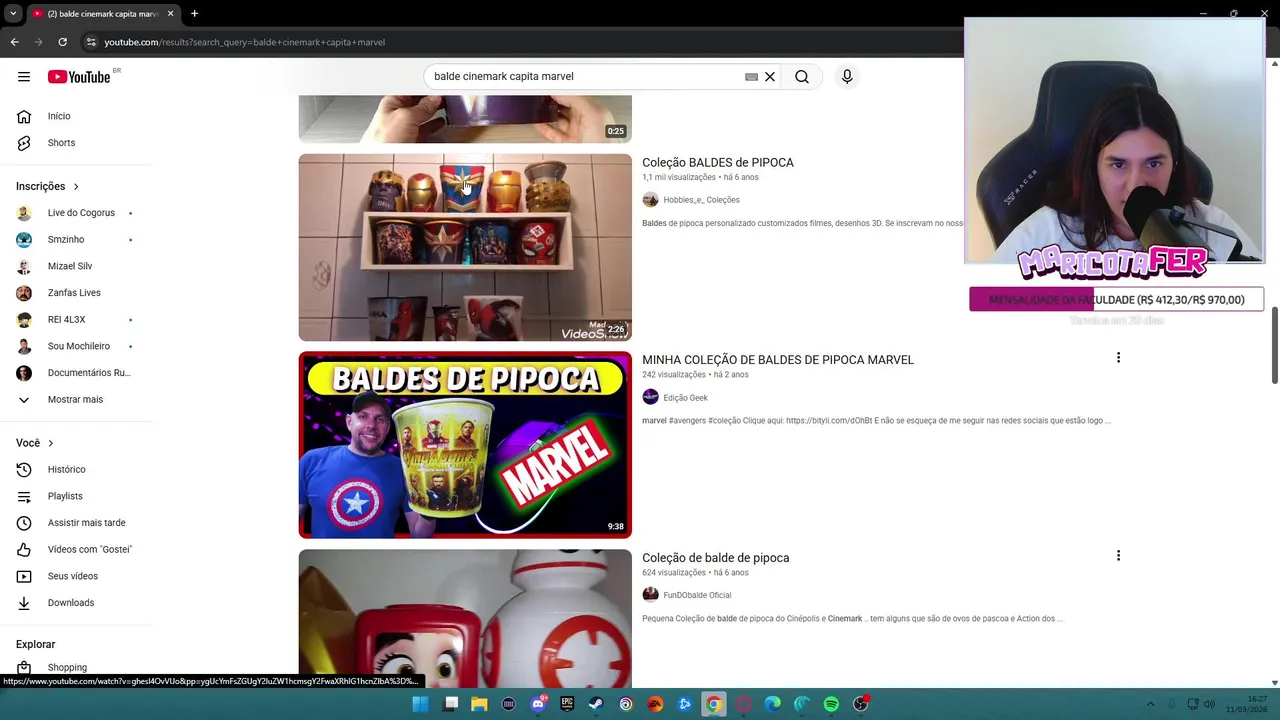Image resolution: width=1280 pixels, height=720 pixels.
Task: Visit FunDObalde Oficial channel
Action: 697,595
